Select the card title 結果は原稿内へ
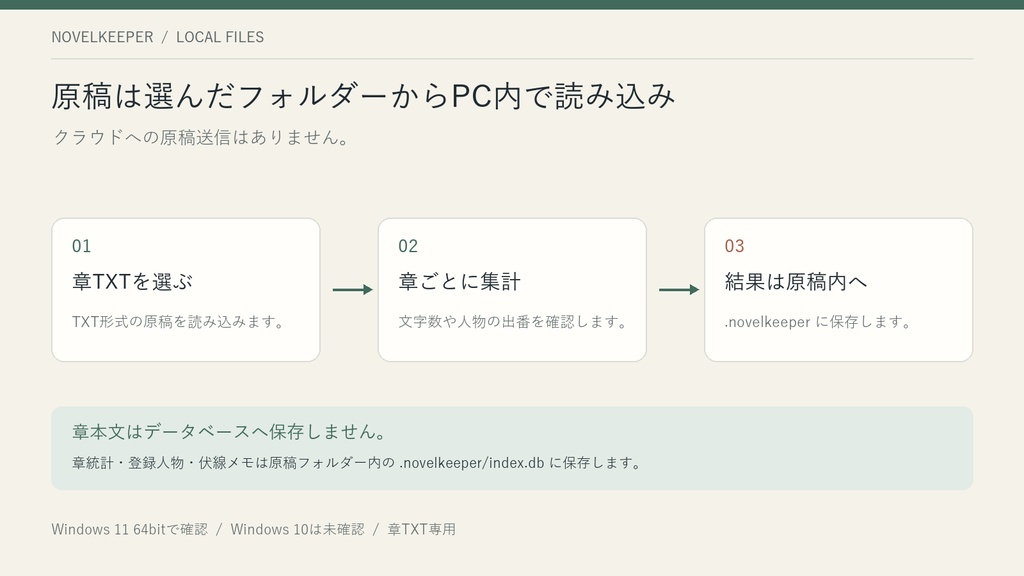This screenshot has height=576, width=1024. click(796, 281)
